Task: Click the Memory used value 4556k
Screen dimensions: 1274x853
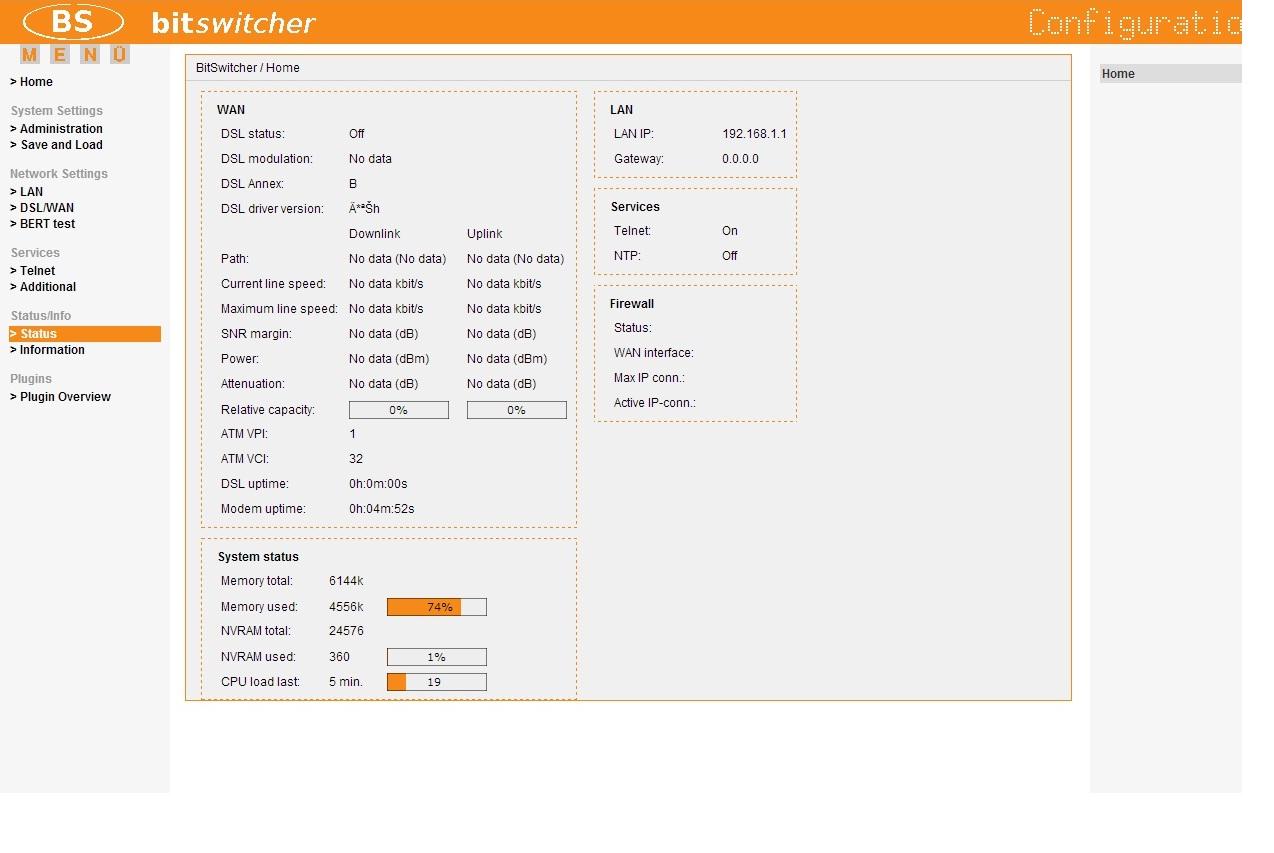Action: (346, 607)
